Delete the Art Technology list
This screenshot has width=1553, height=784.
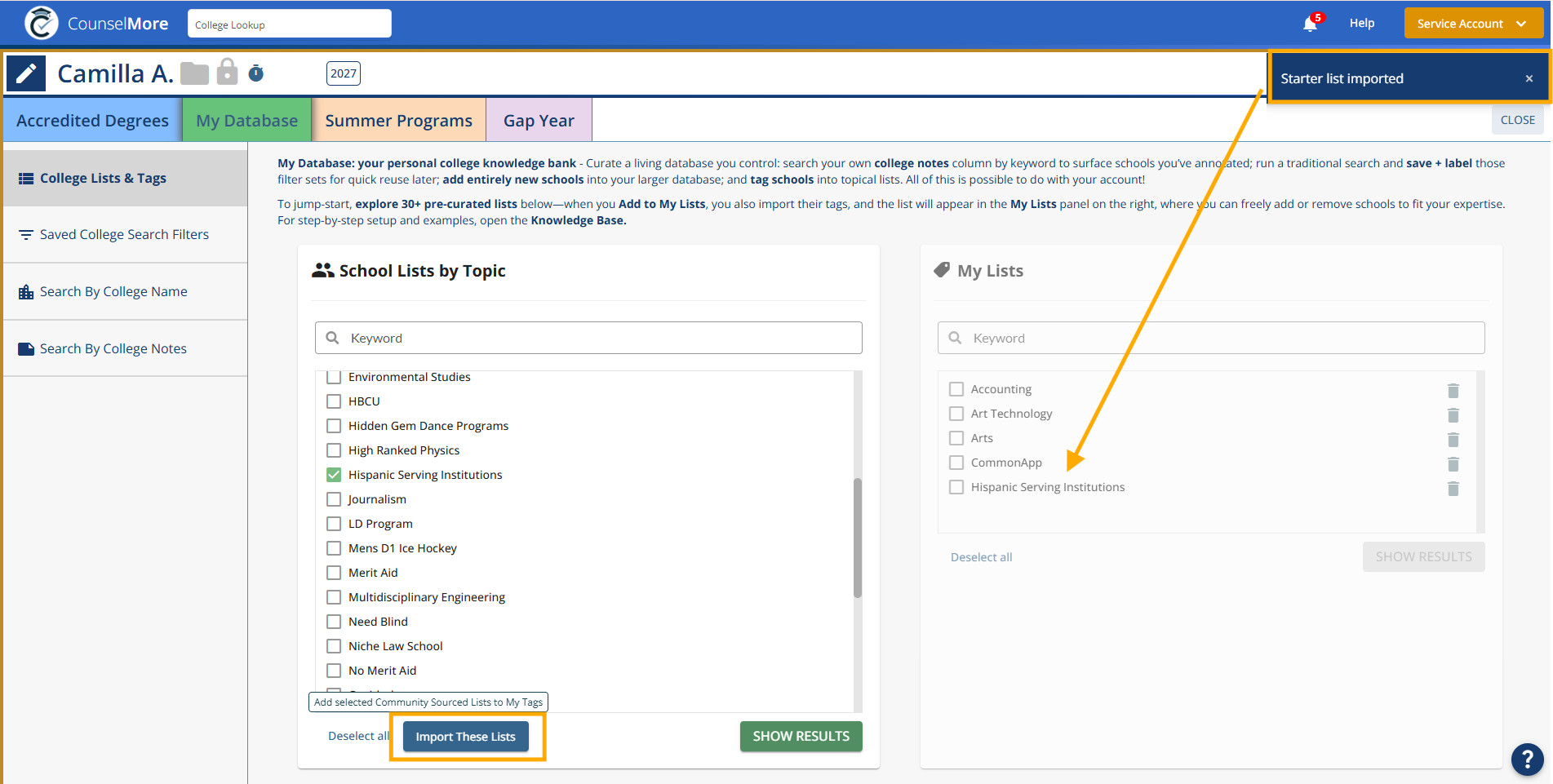coord(1453,414)
